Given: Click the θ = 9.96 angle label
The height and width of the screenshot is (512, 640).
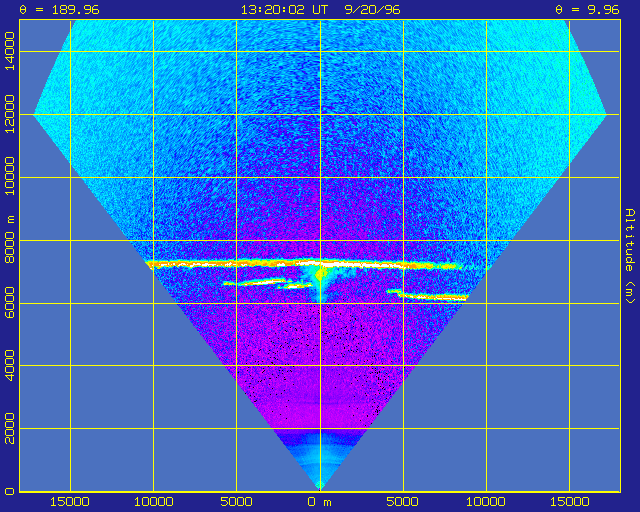Looking at the screenshot, I should 587,10.
